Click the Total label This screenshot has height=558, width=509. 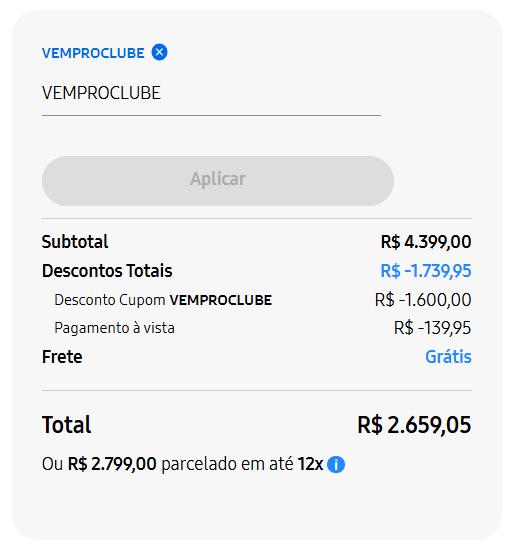point(67,425)
